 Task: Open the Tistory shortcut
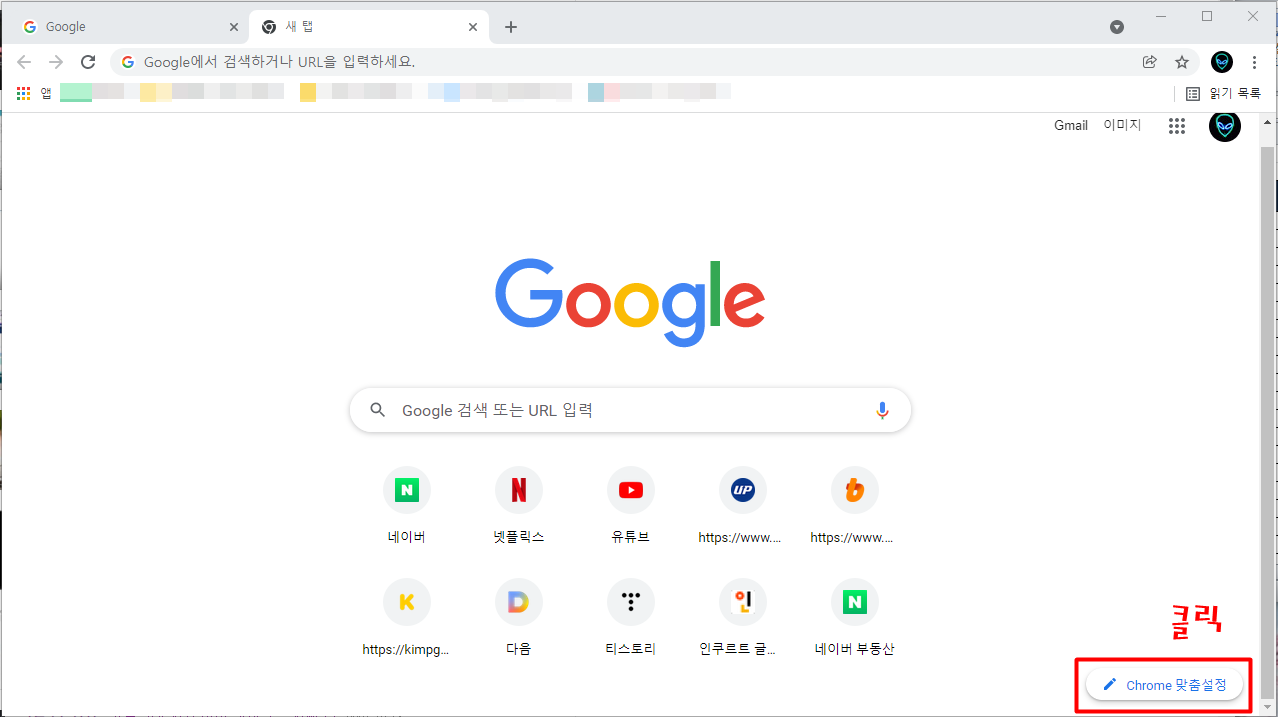click(631, 618)
